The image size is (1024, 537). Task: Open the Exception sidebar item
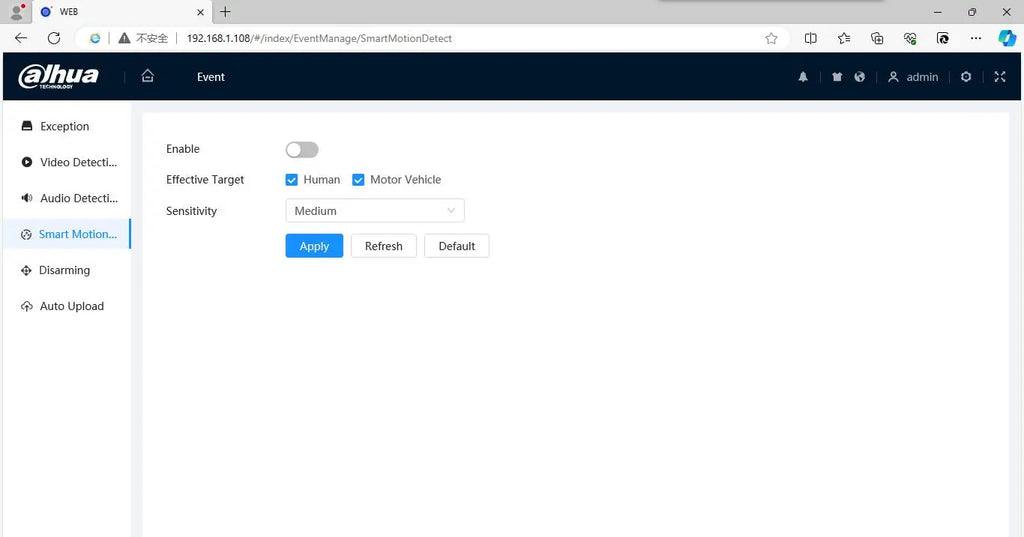click(x=67, y=126)
